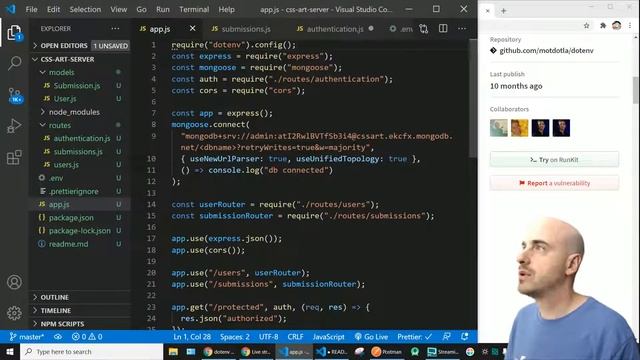
Task: Open the browser profile avatar
Action: pyautogui.click(x=616, y=25)
